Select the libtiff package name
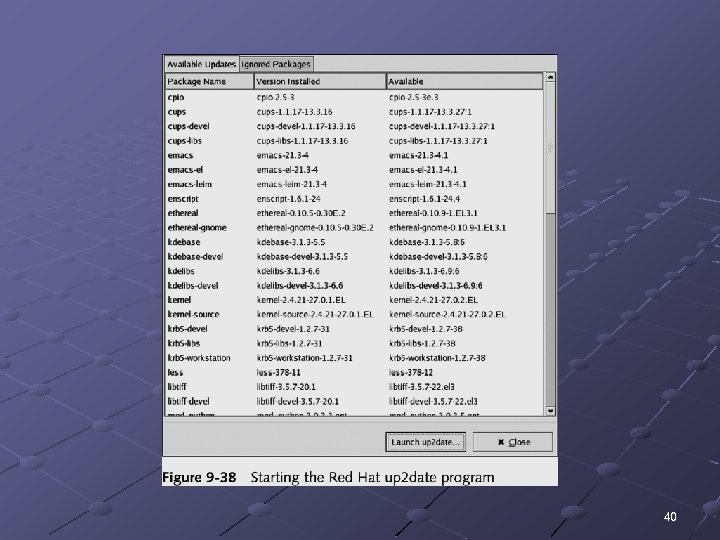The height and width of the screenshot is (540, 720). tap(177, 387)
